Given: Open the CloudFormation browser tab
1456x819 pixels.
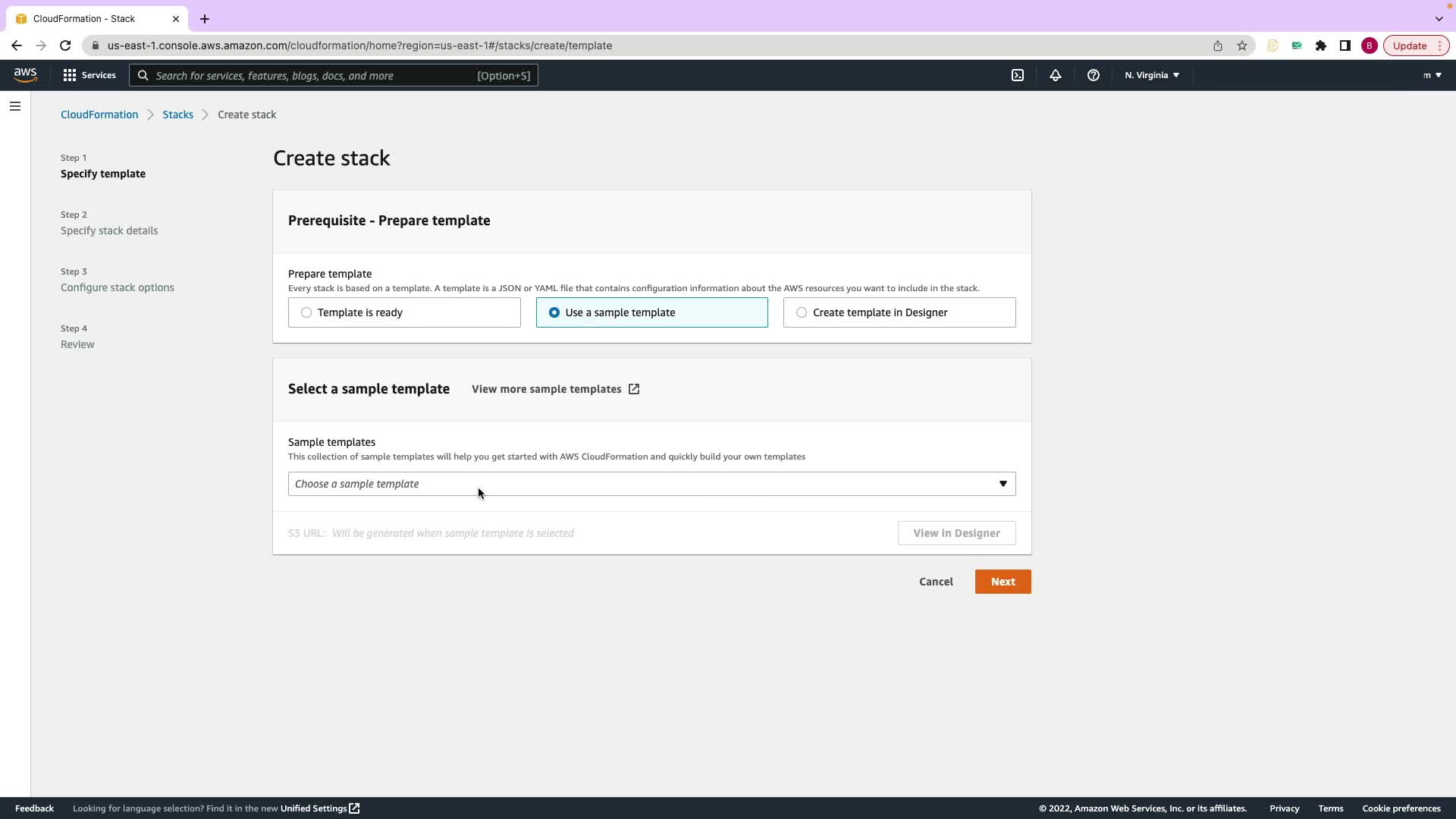Looking at the screenshot, I should click(84, 18).
